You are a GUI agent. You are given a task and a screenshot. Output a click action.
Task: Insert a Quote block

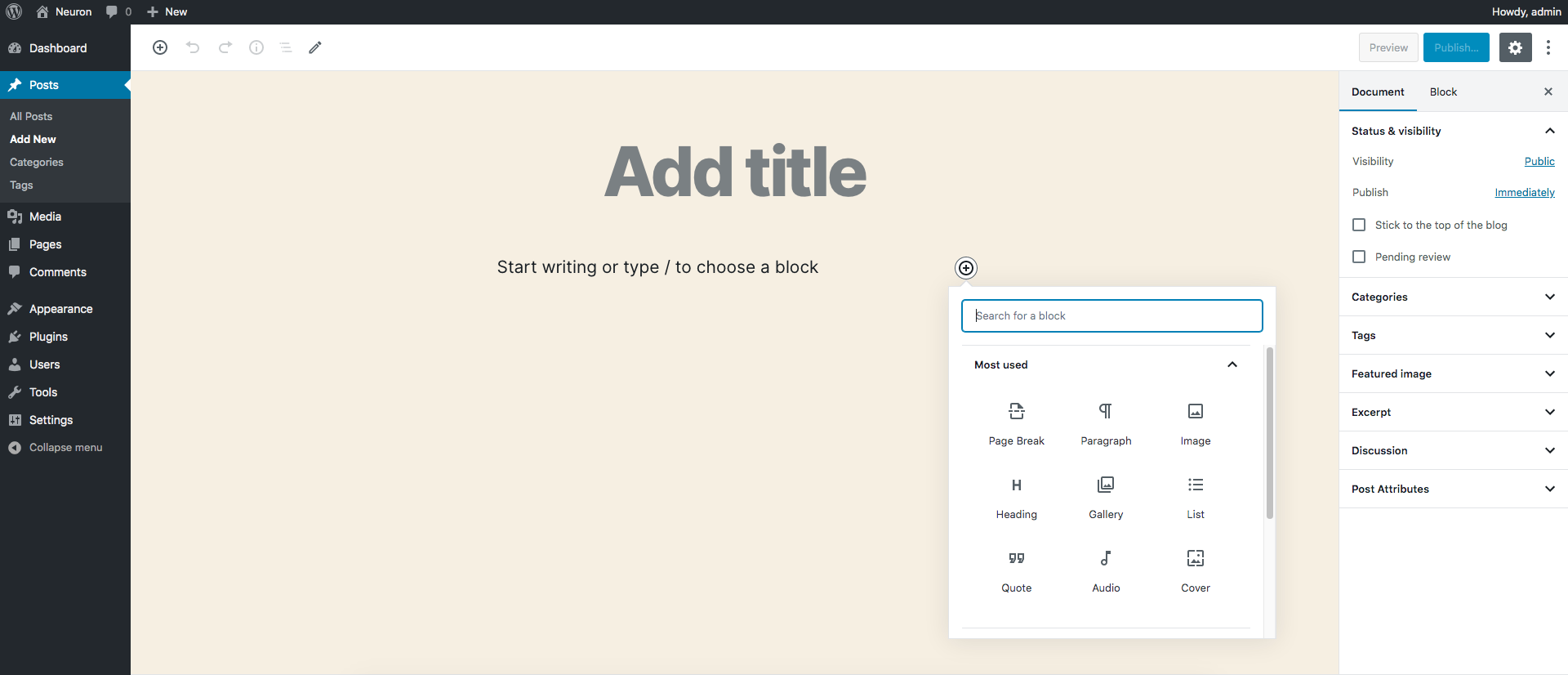click(1016, 571)
